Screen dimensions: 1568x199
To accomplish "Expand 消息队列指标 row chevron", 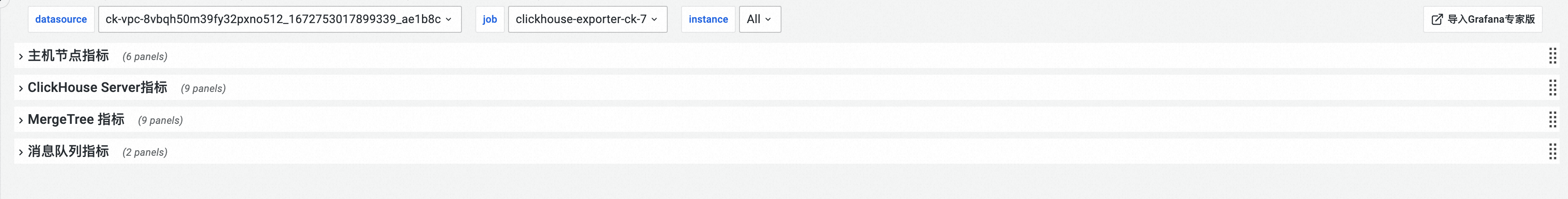I will [x=21, y=152].
